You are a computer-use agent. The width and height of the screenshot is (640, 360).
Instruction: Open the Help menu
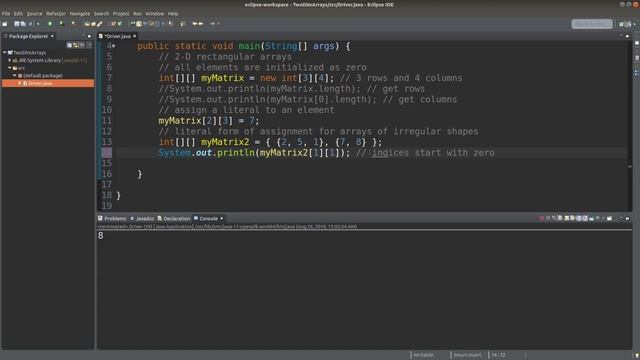pyautogui.click(x=173, y=13)
